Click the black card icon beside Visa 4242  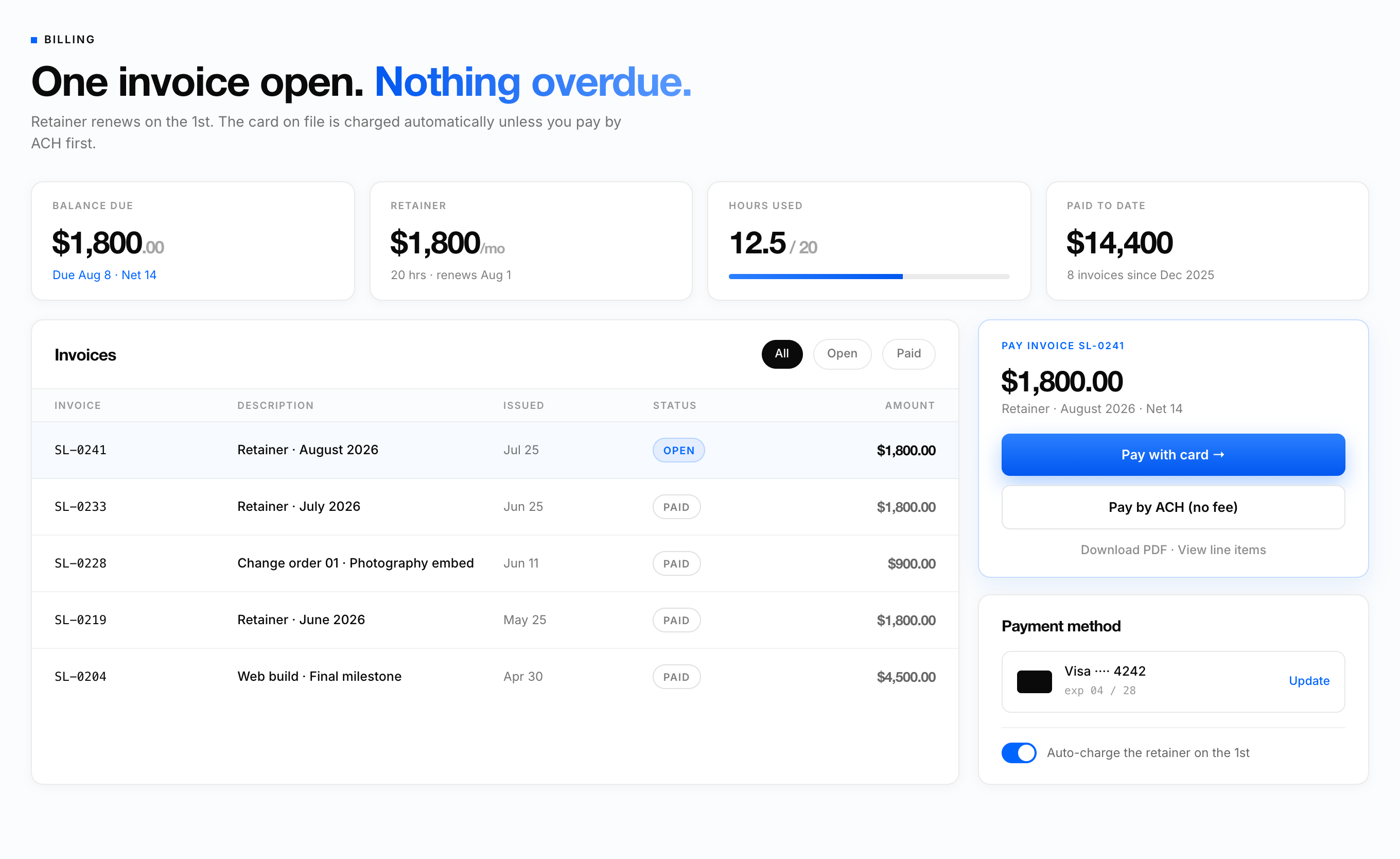pyautogui.click(x=1034, y=682)
